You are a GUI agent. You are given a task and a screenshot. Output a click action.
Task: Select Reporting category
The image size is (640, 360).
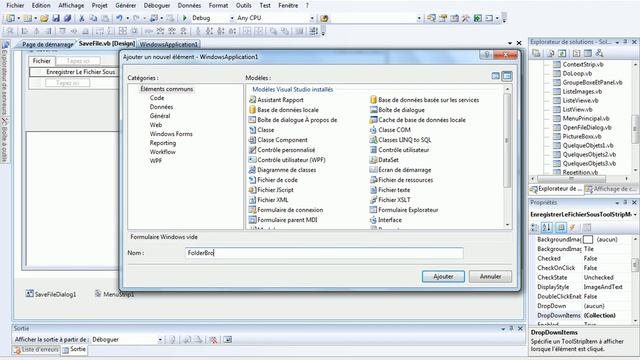[x=163, y=143]
